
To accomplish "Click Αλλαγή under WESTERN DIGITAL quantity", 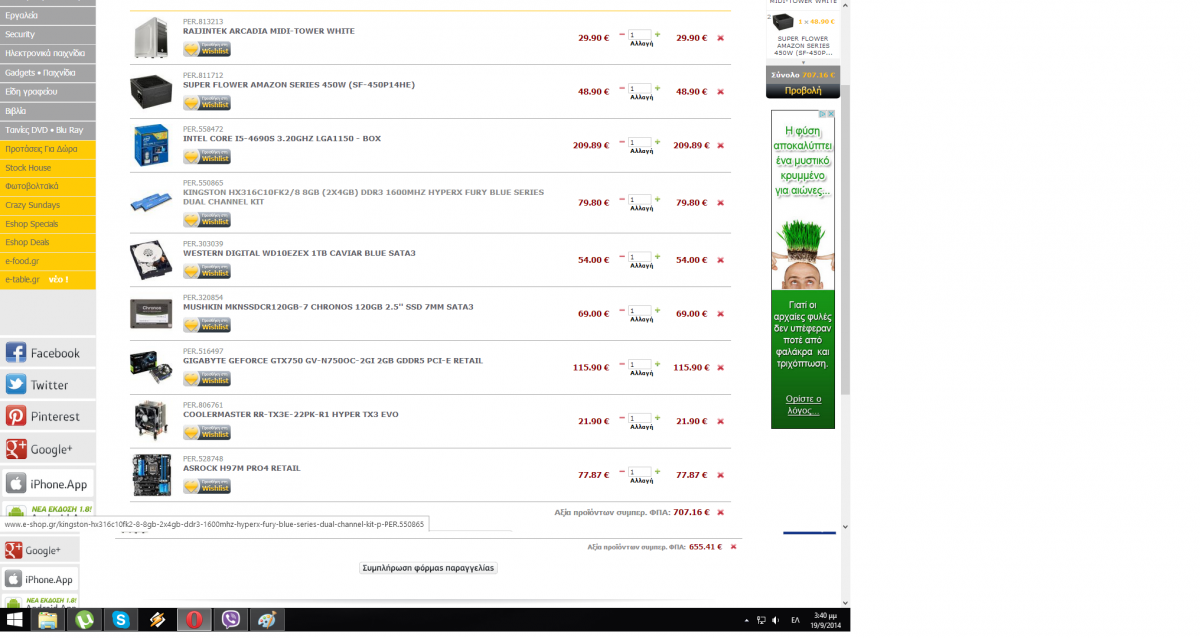I will (641, 266).
